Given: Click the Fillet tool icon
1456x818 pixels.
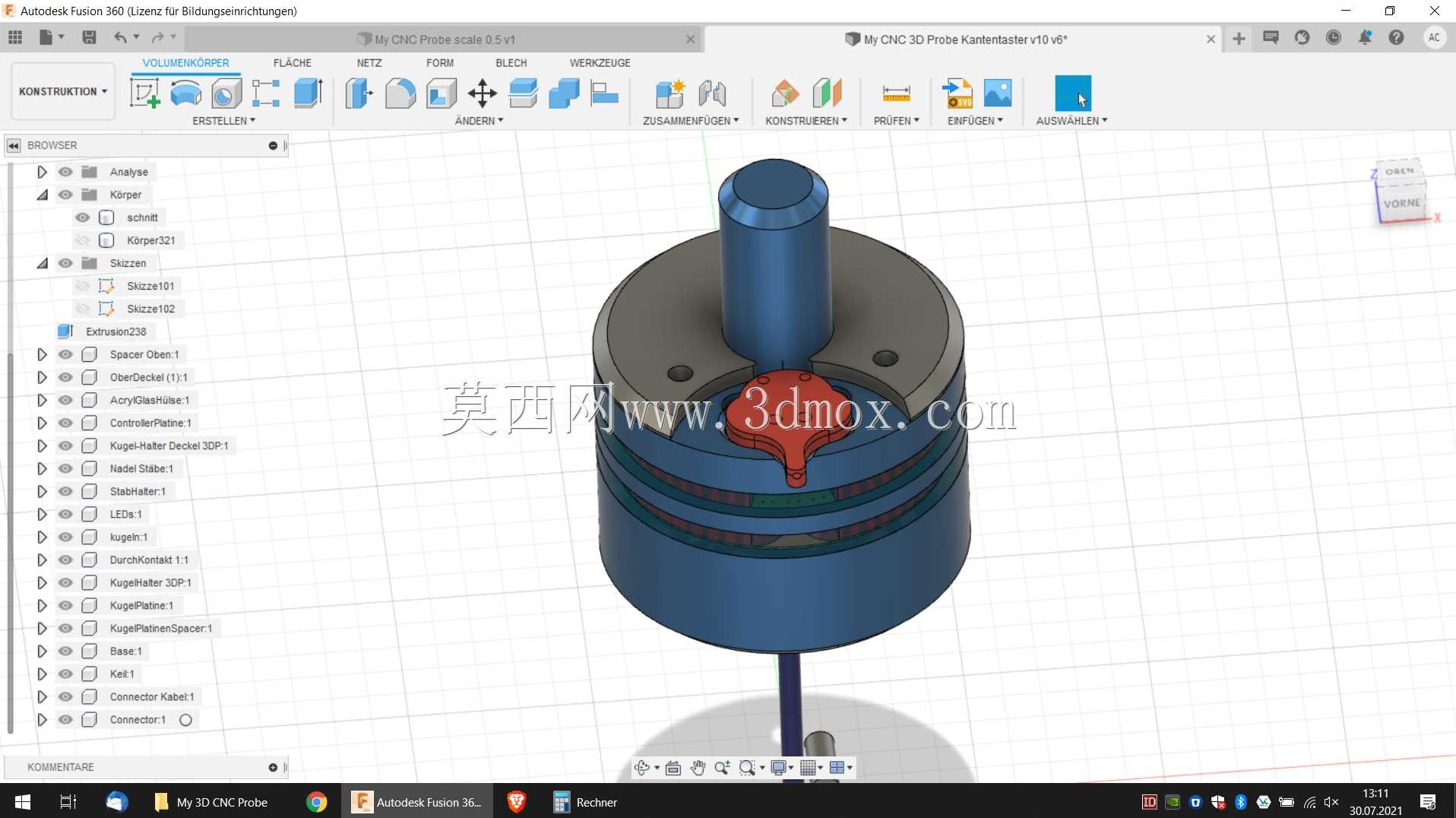Looking at the screenshot, I should click(400, 93).
